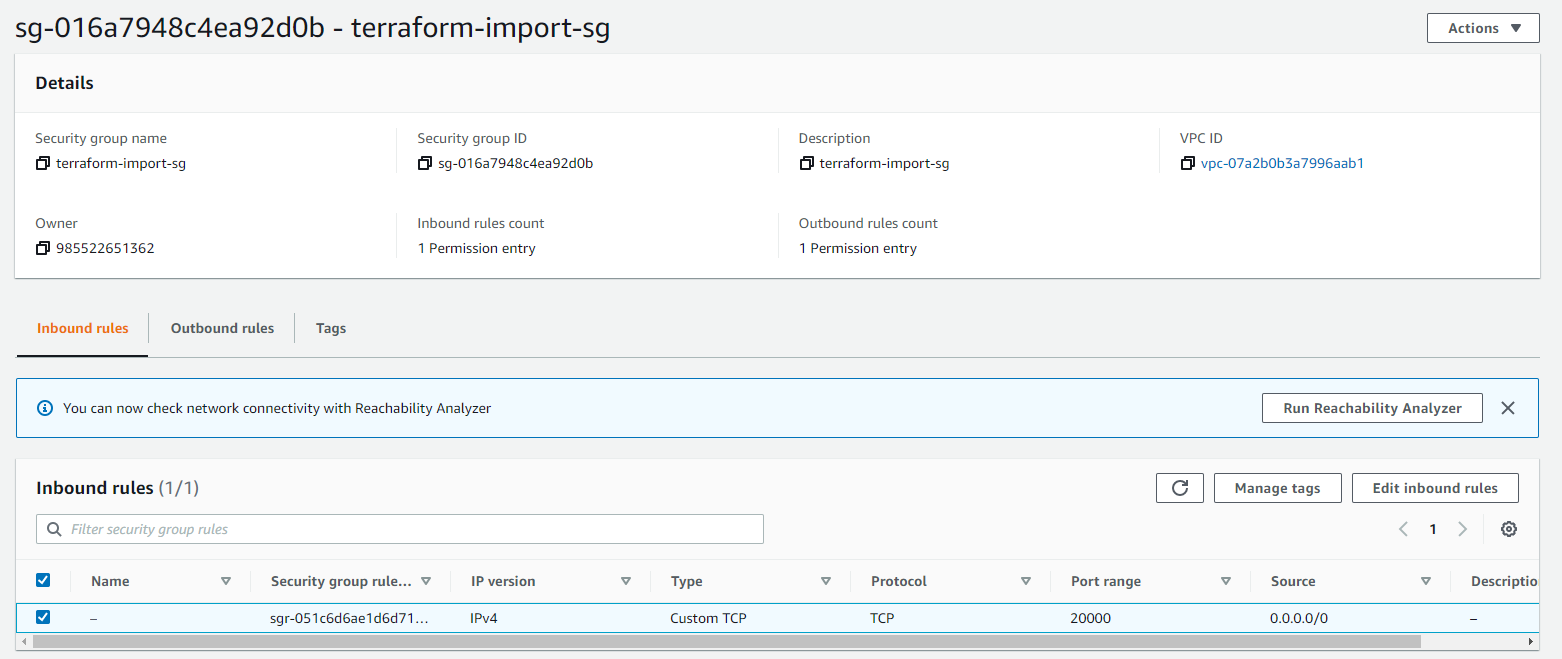Click the Details section heading

(x=64, y=83)
